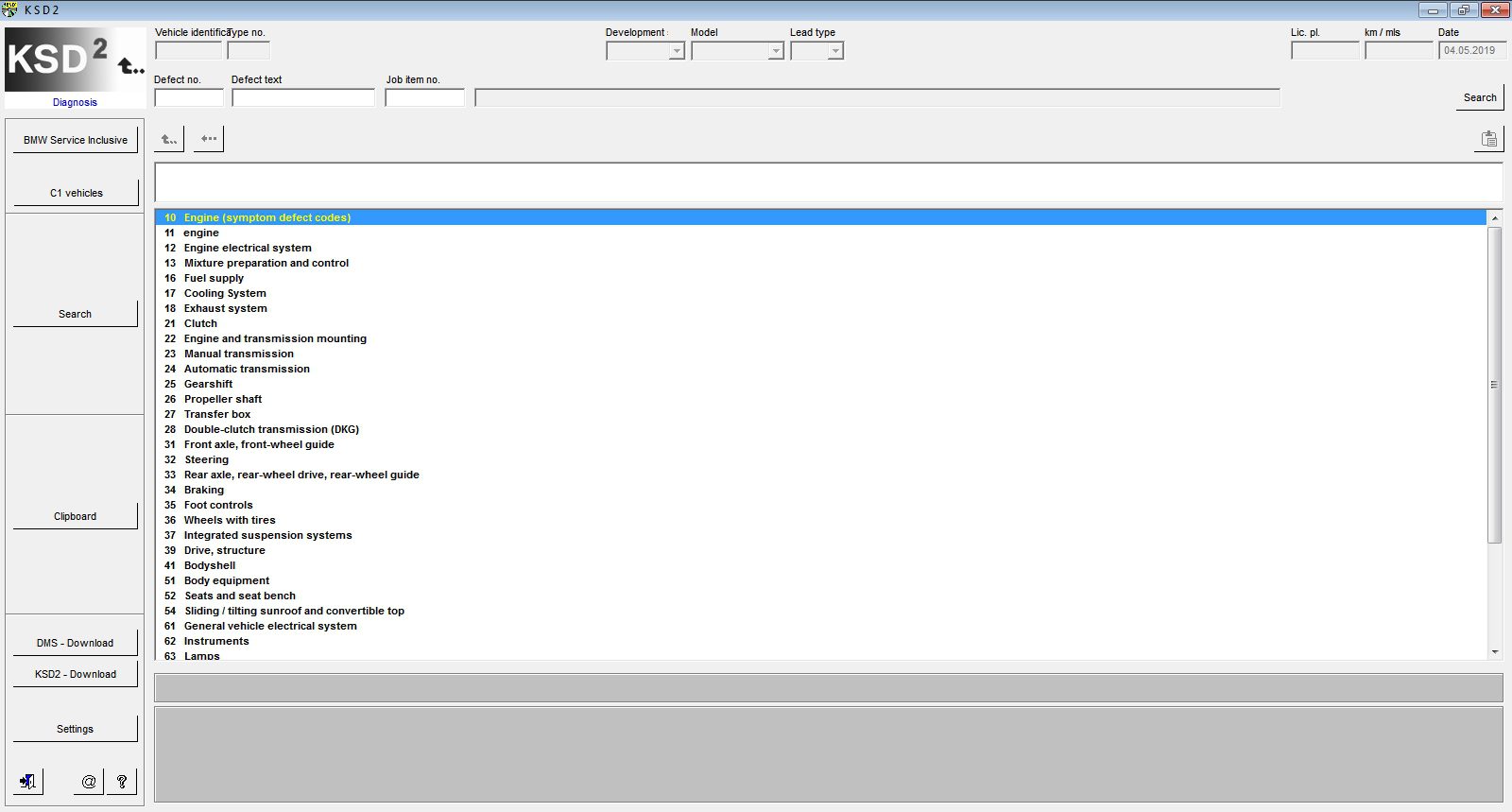Select '10 Engine (symptom defect codes)' row
This screenshot has width=1512, height=812.
820,217
